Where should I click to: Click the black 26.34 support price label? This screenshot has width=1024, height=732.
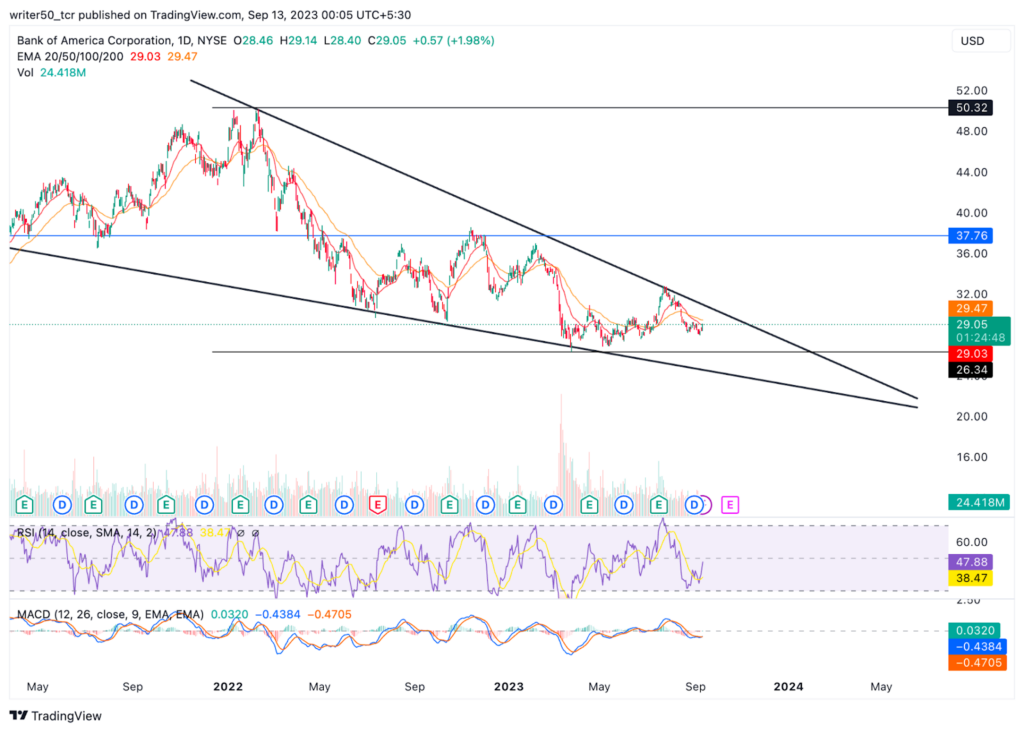970,370
